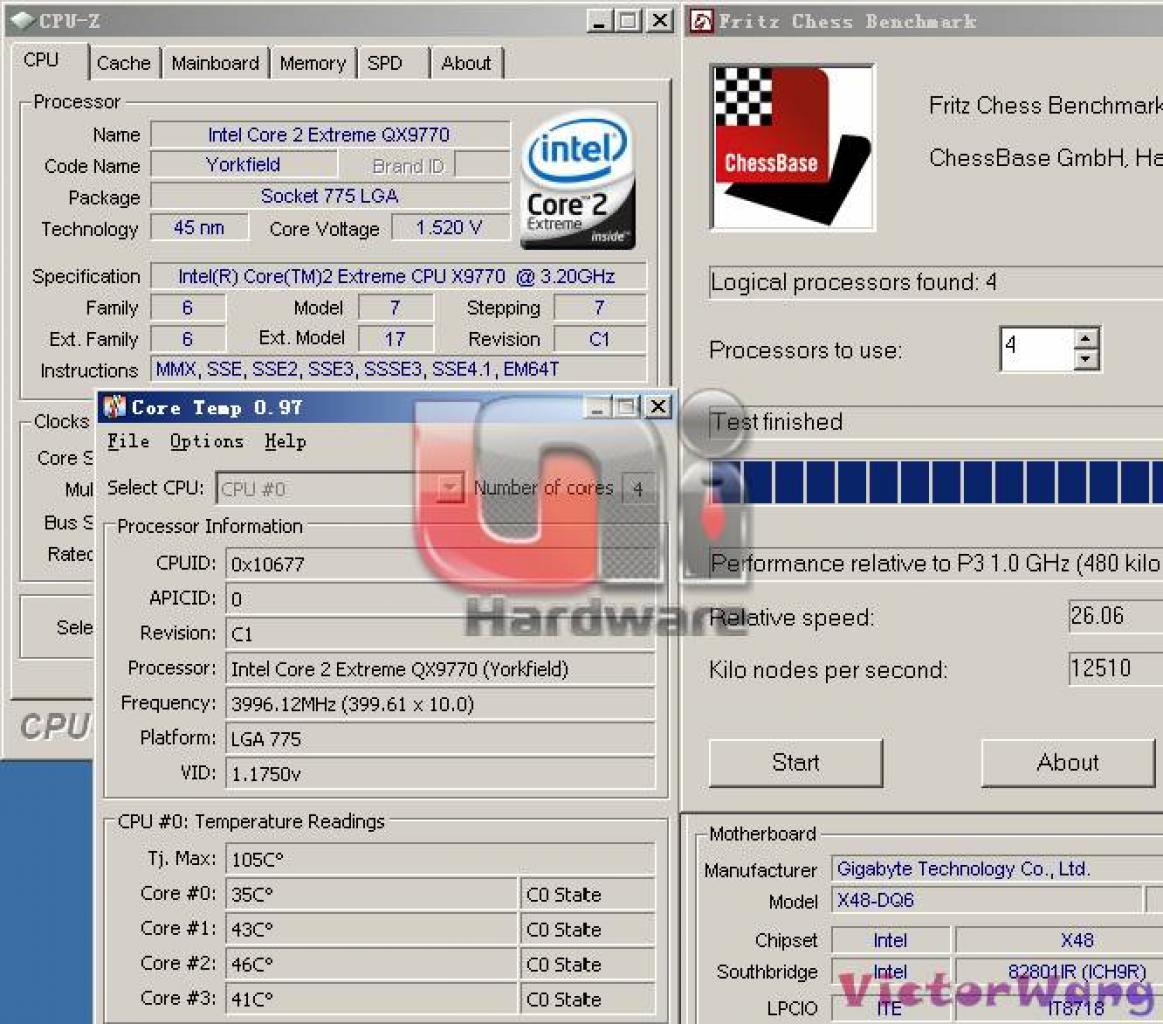1163x1024 pixels.
Task: Open the File menu in Core Temp
Action: tap(128, 441)
